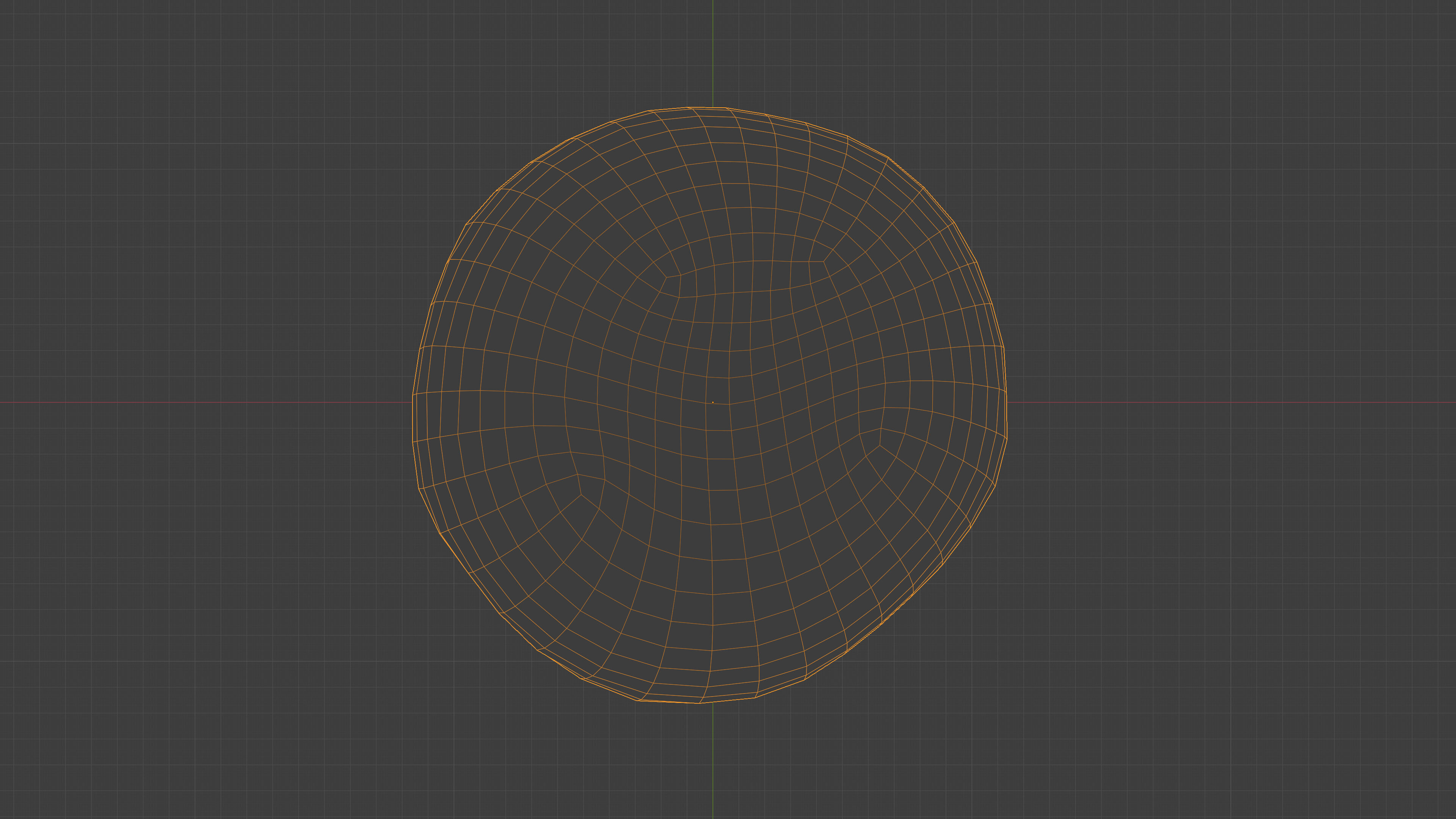Click the leftmost edge of the mesh silhouette
This screenshot has height=819, width=1456.
coord(413,418)
